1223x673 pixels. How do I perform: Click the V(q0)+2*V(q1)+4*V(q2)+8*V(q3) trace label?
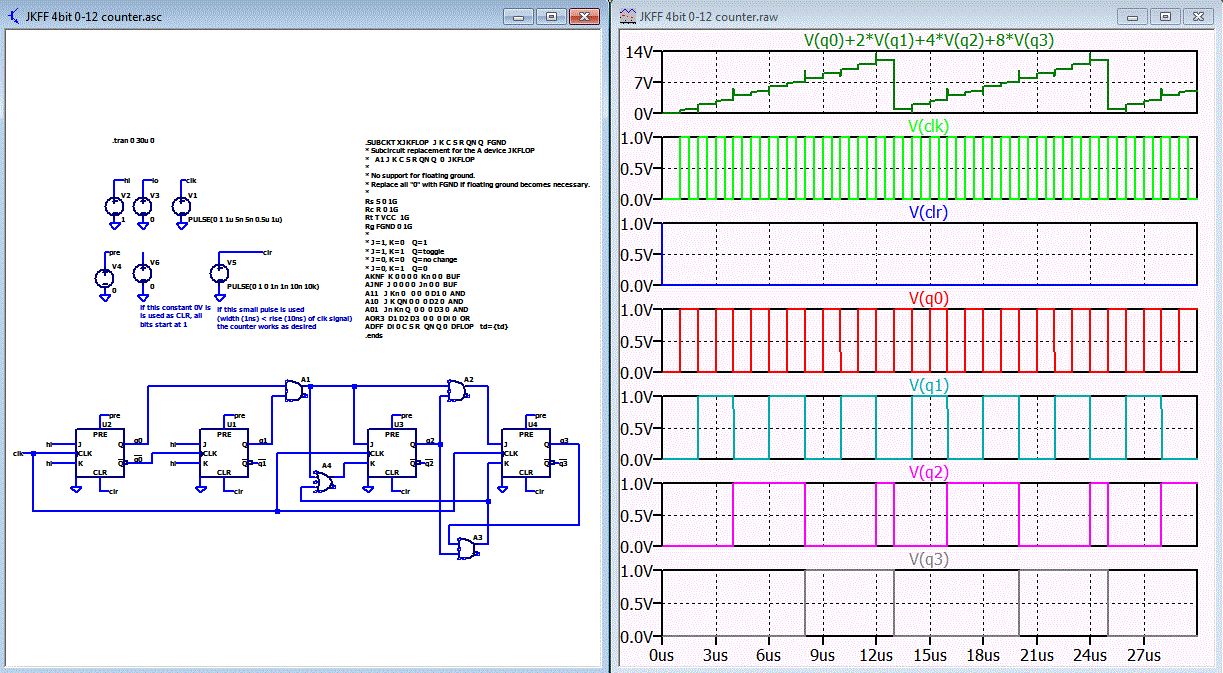click(930, 40)
